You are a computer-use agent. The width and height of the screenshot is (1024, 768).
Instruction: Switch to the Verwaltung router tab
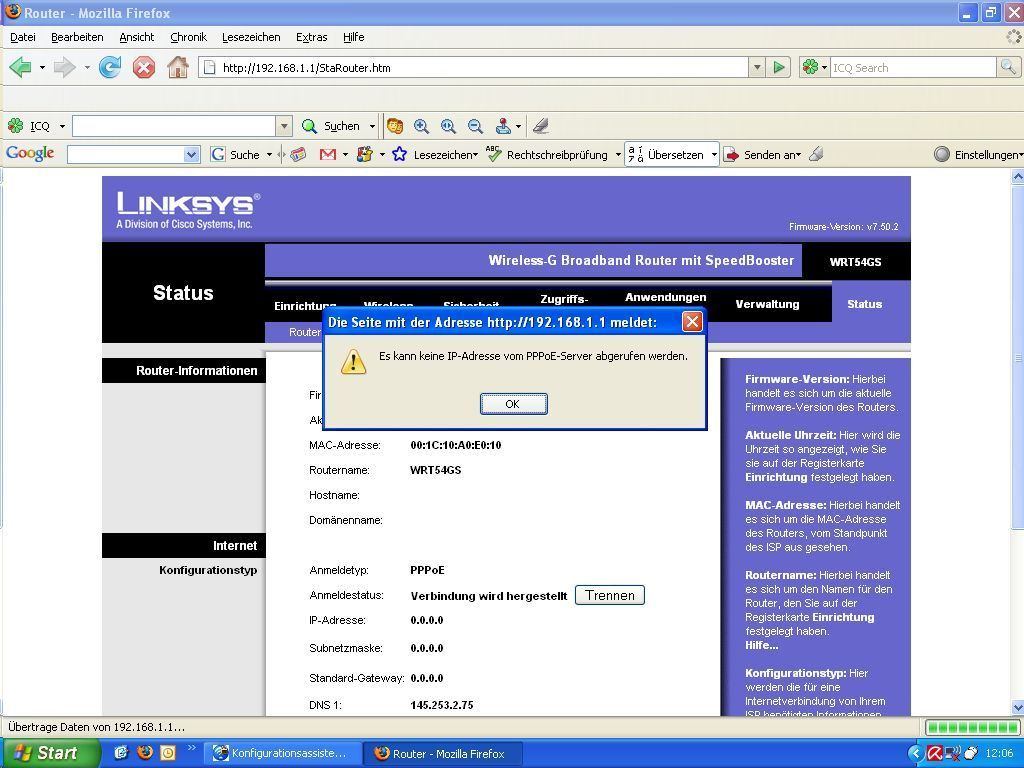[767, 304]
